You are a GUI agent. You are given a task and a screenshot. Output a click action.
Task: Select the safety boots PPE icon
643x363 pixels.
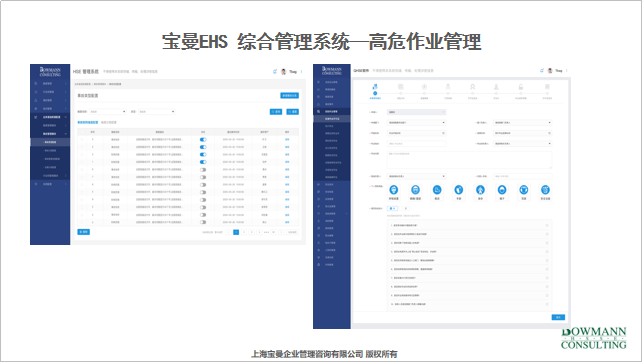[x=437, y=190]
